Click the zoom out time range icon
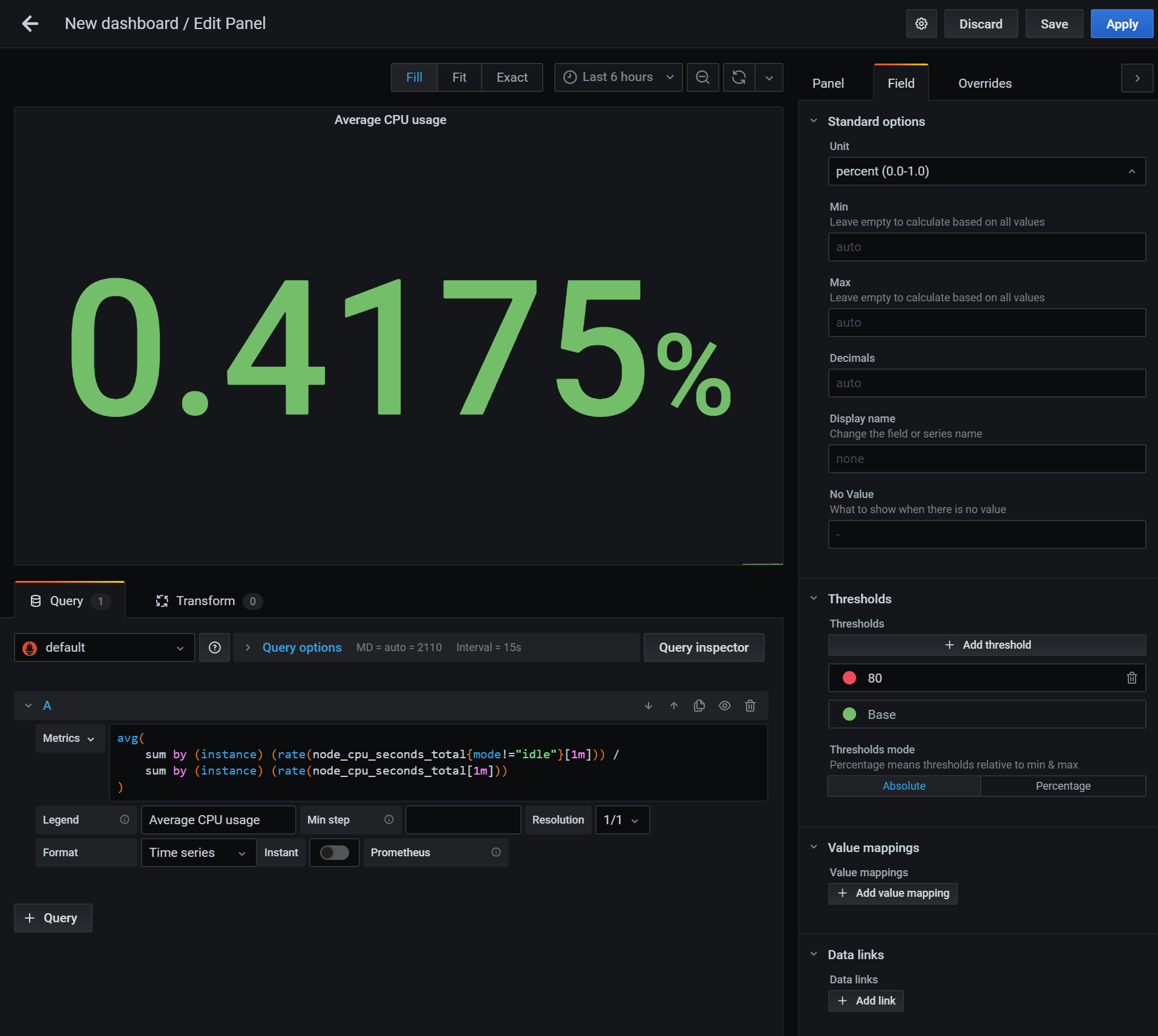Image resolution: width=1158 pixels, height=1036 pixels. coord(702,77)
